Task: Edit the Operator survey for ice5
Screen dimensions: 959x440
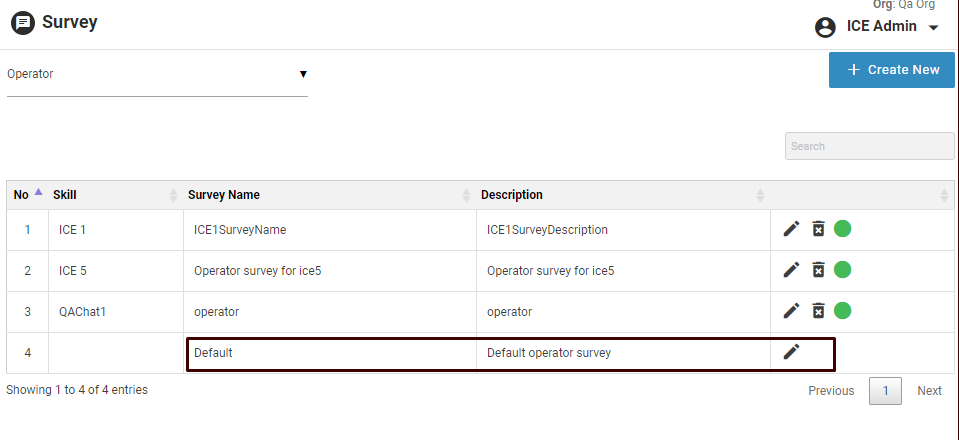Action: 791,270
